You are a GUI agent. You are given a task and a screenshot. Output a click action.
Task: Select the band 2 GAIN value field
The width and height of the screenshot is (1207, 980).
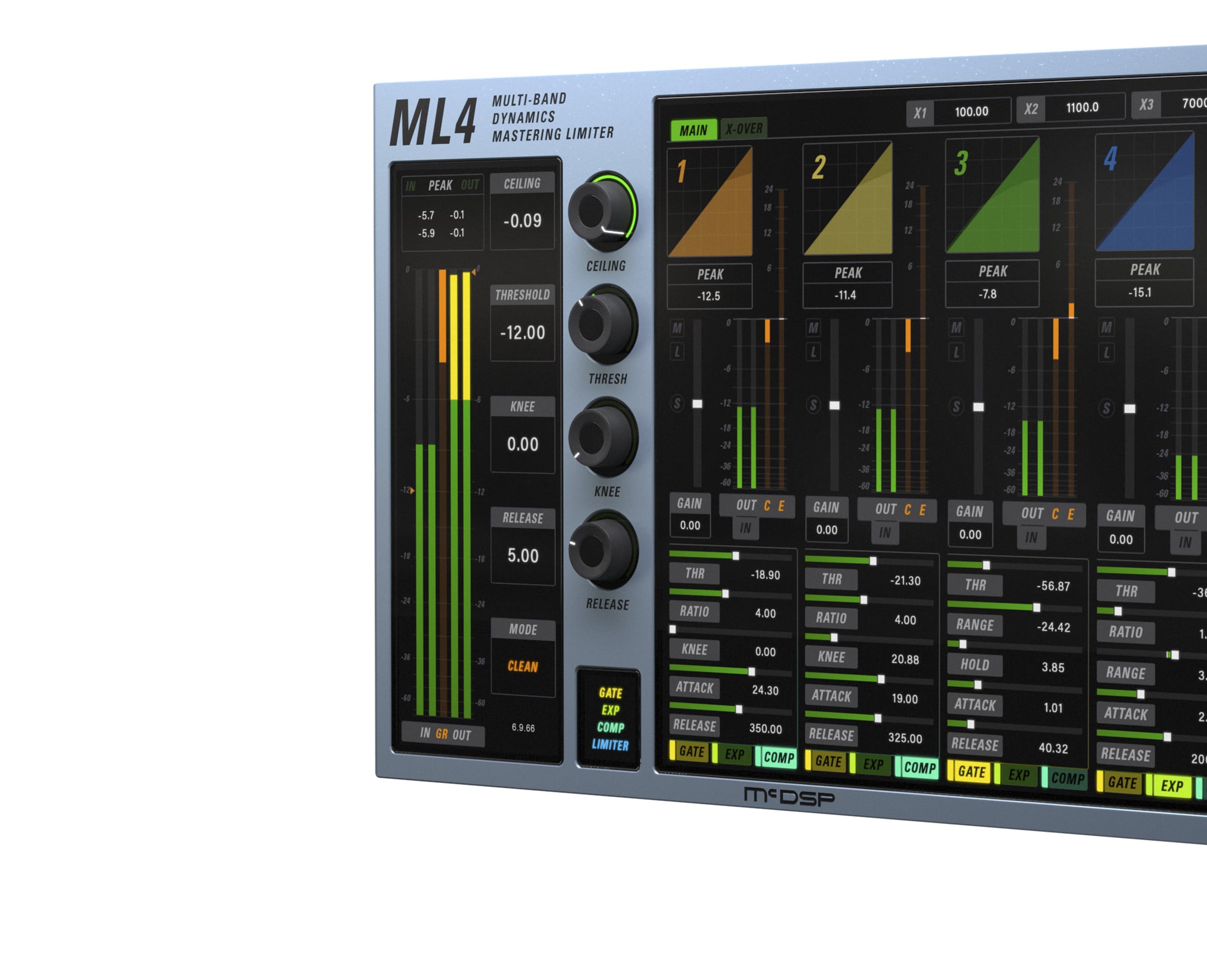click(827, 530)
